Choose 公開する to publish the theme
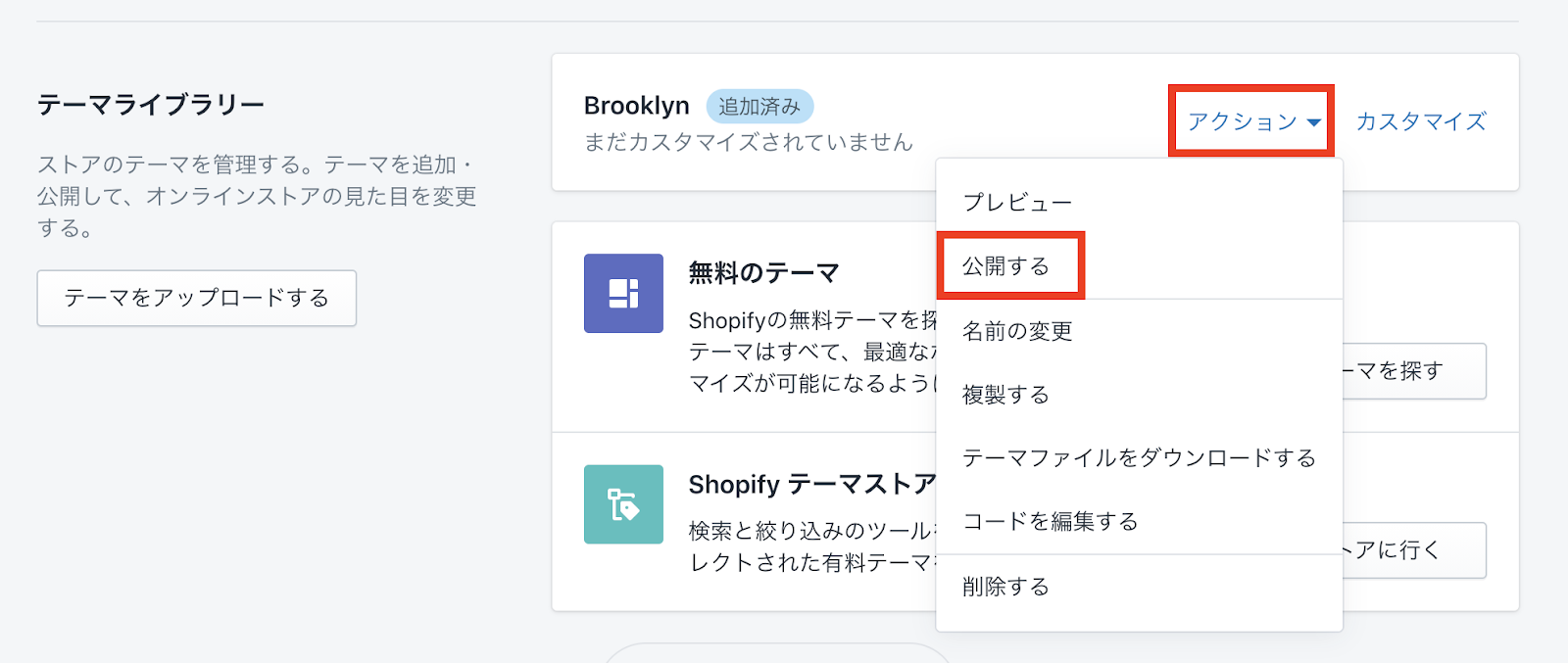 pyautogui.click(x=1006, y=266)
